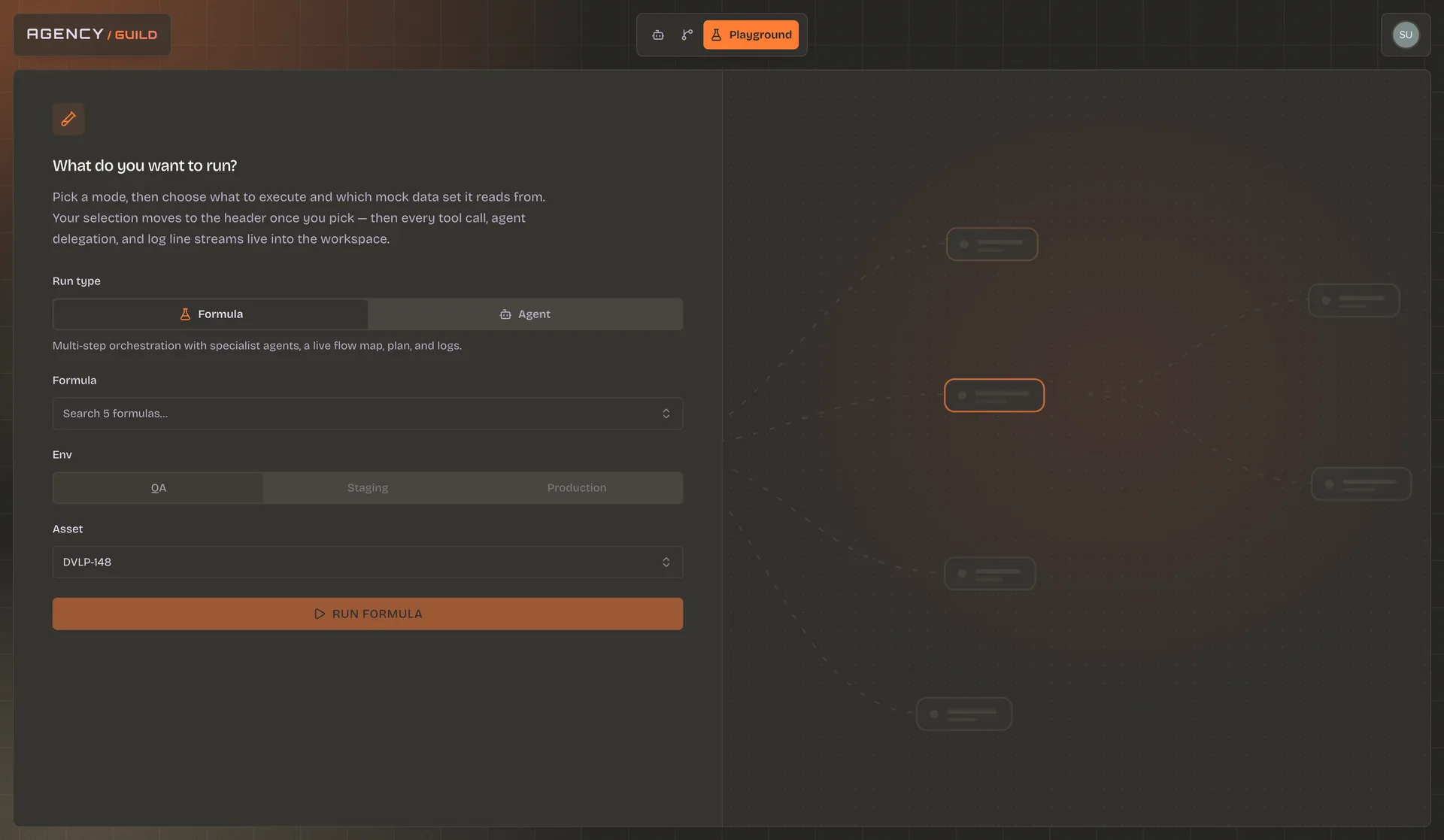Select the Formula run type
This screenshot has width=1444, height=840.
click(x=211, y=314)
